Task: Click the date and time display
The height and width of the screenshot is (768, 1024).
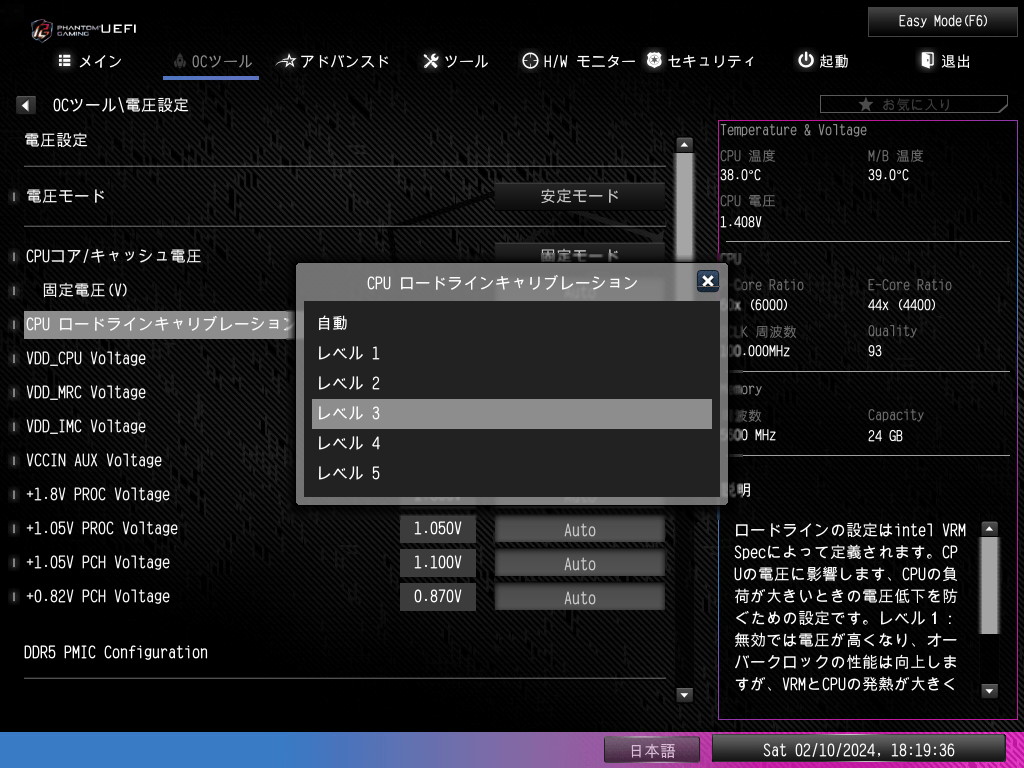Action: tap(858, 750)
